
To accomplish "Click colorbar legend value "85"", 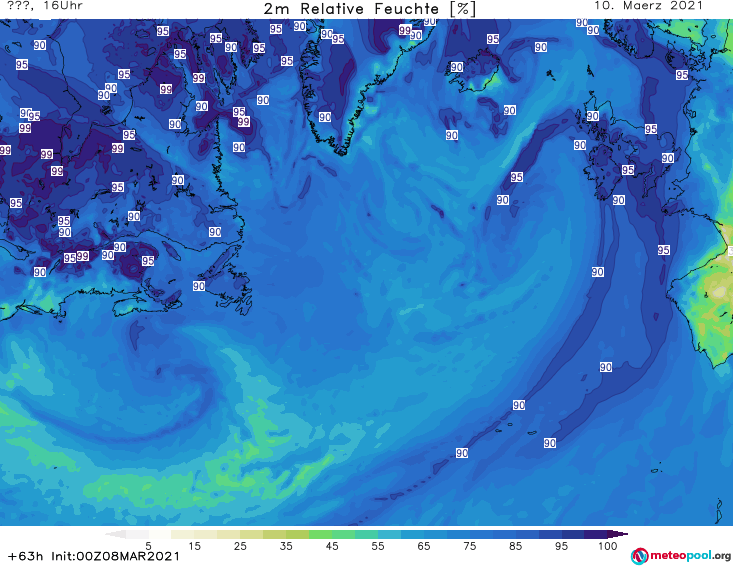I will click(515, 545).
